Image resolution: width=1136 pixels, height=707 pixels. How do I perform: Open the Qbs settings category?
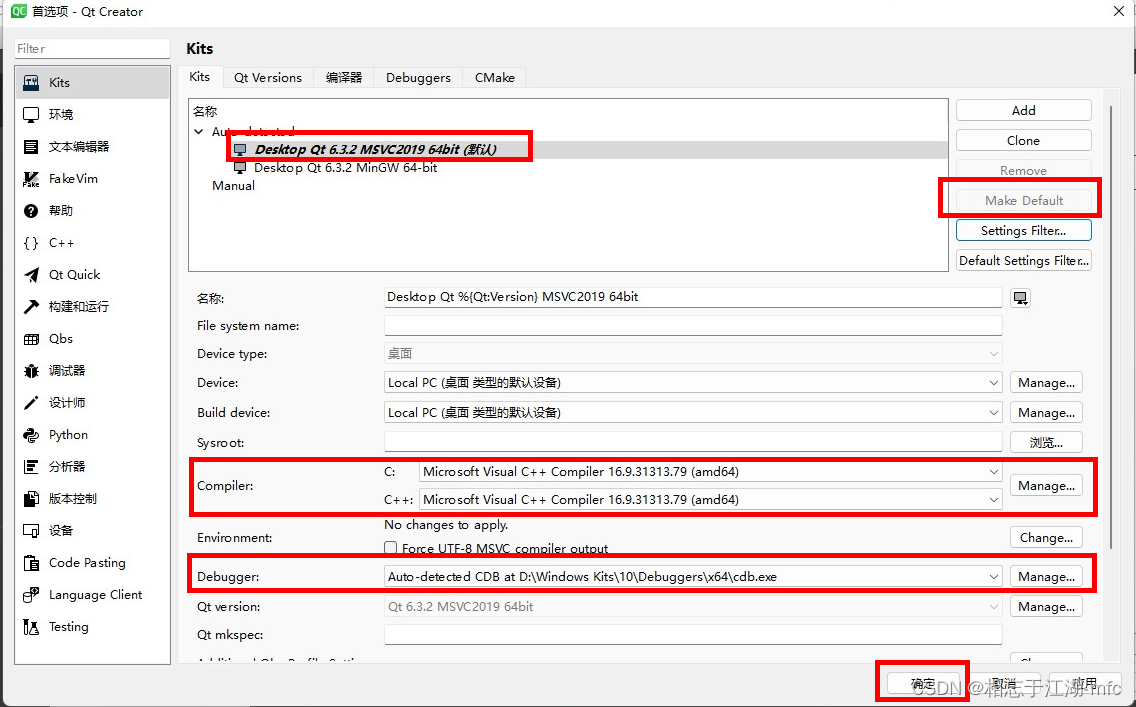point(93,338)
